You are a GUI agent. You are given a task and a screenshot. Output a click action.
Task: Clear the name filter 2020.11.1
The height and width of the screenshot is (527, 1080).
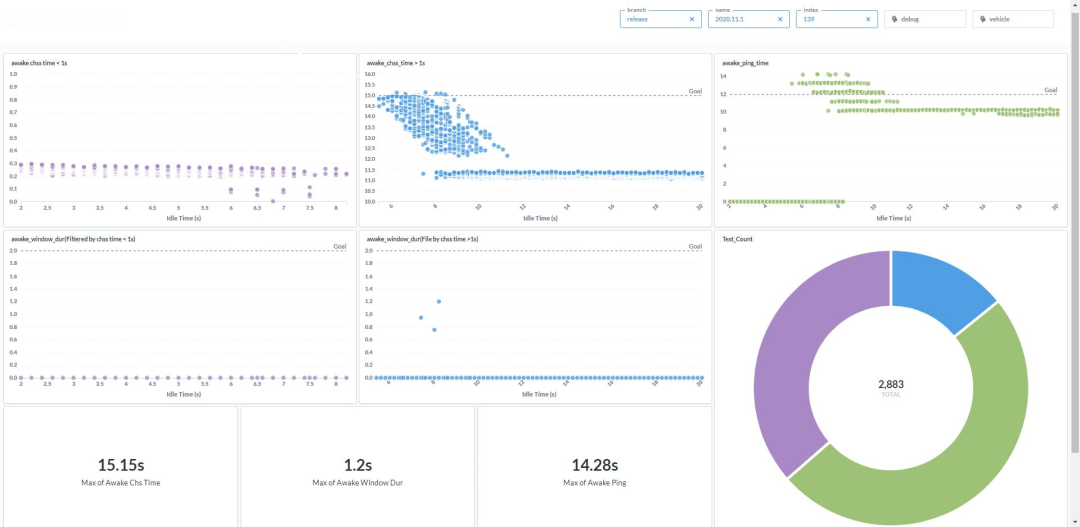pos(779,19)
